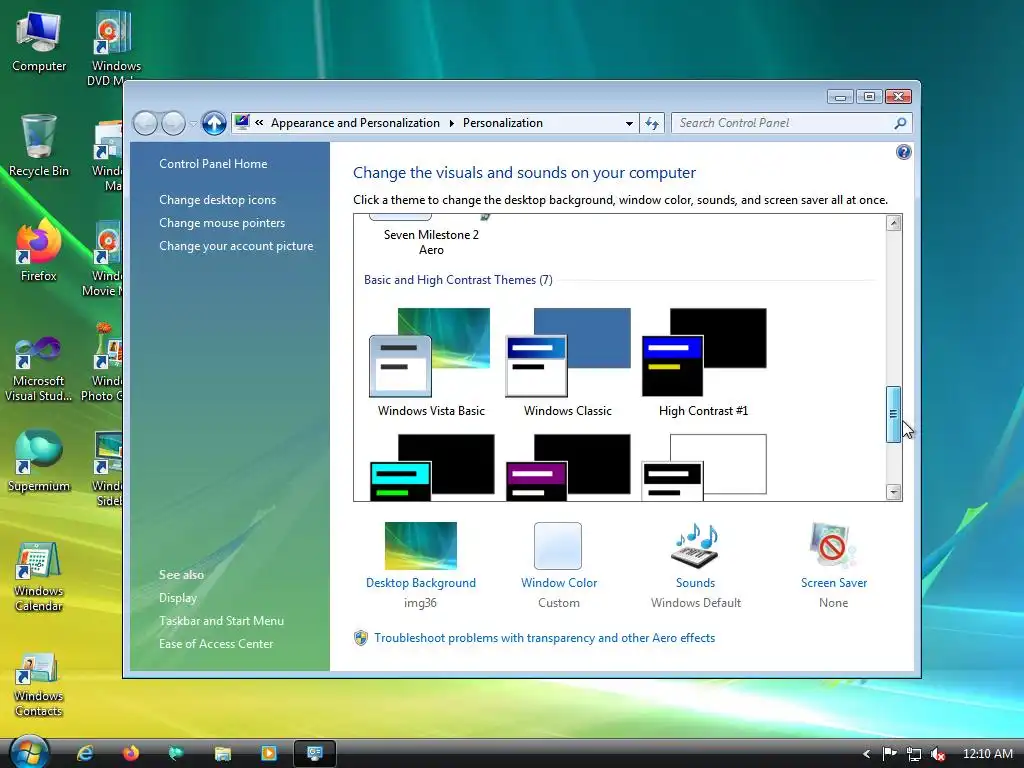The width and height of the screenshot is (1024, 768).
Task: Expand the breadcrumb arrow after Appearance and Personalization
Action: [x=451, y=123]
